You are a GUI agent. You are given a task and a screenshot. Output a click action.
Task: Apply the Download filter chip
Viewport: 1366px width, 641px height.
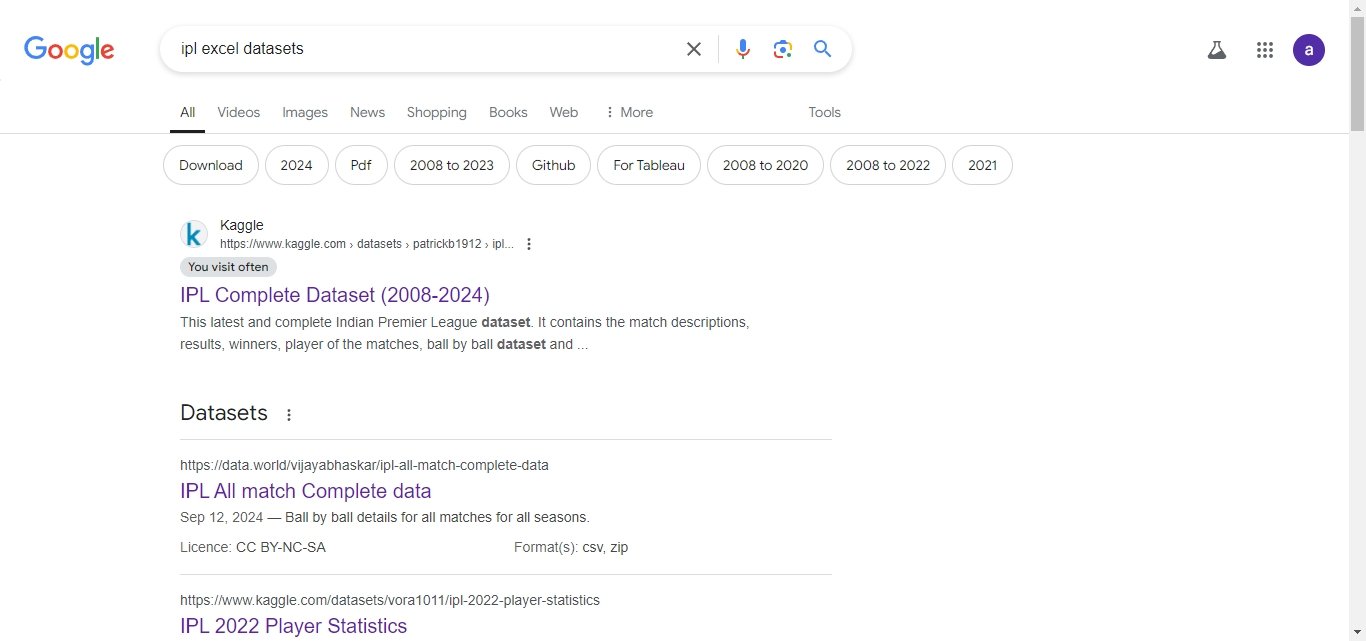click(211, 165)
